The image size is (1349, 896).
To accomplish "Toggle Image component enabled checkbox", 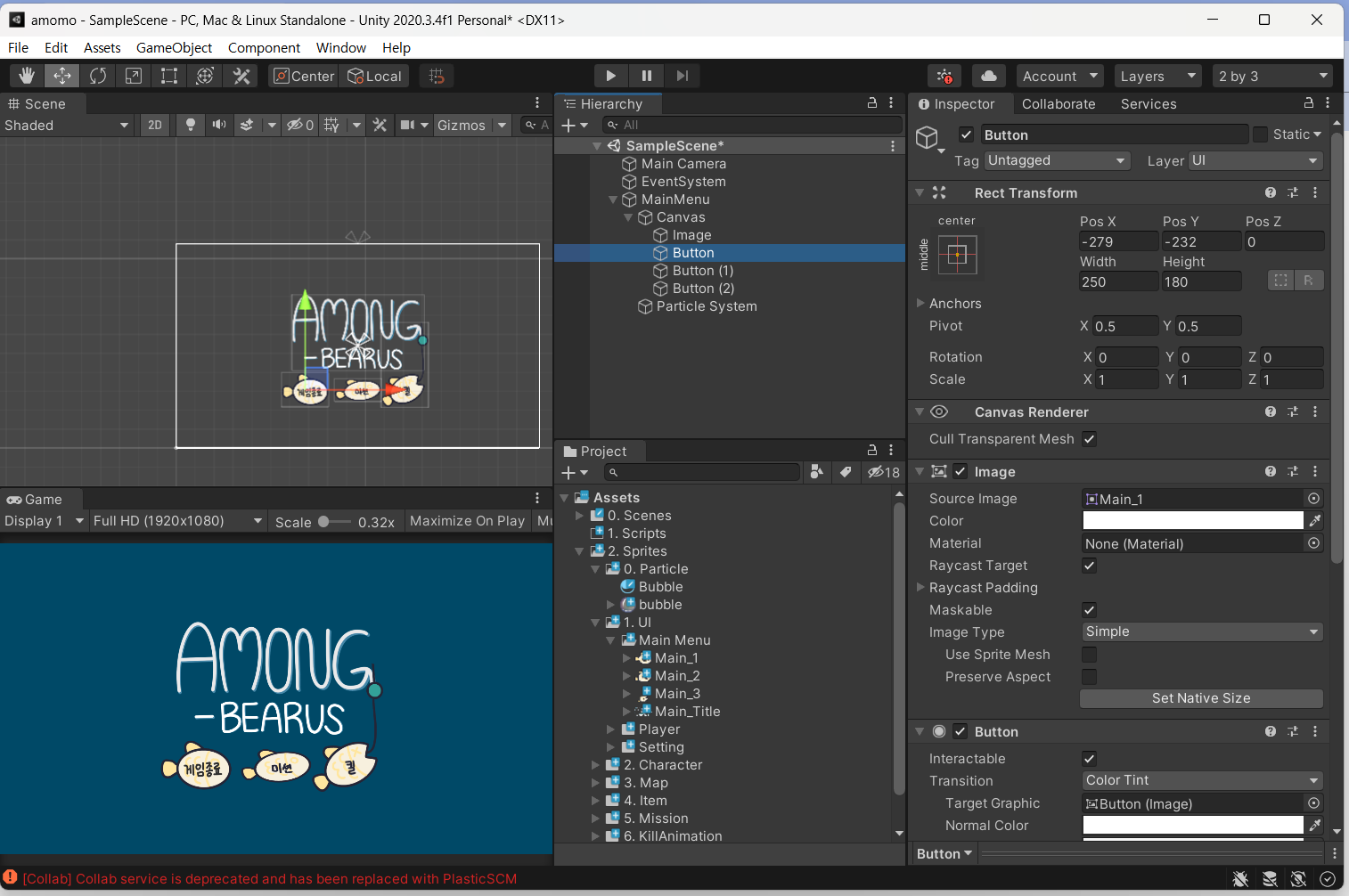I will coord(961,471).
